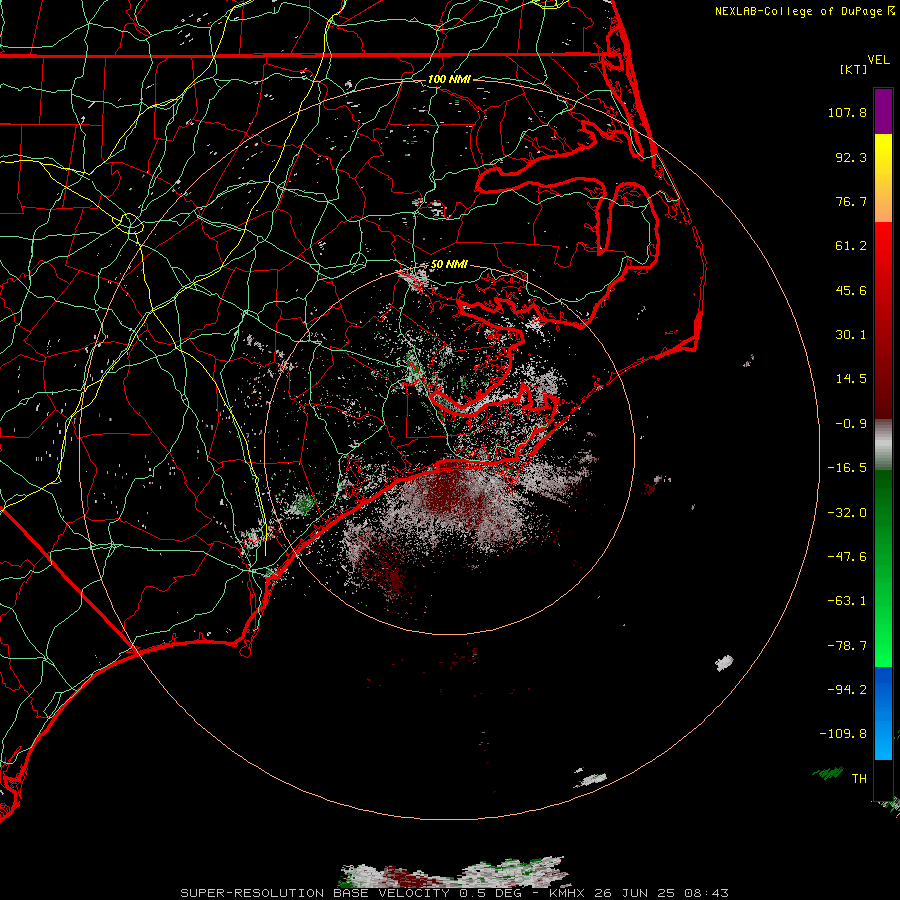Select the -47.6 scale value
The image size is (900, 900).
(x=847, y=557)
